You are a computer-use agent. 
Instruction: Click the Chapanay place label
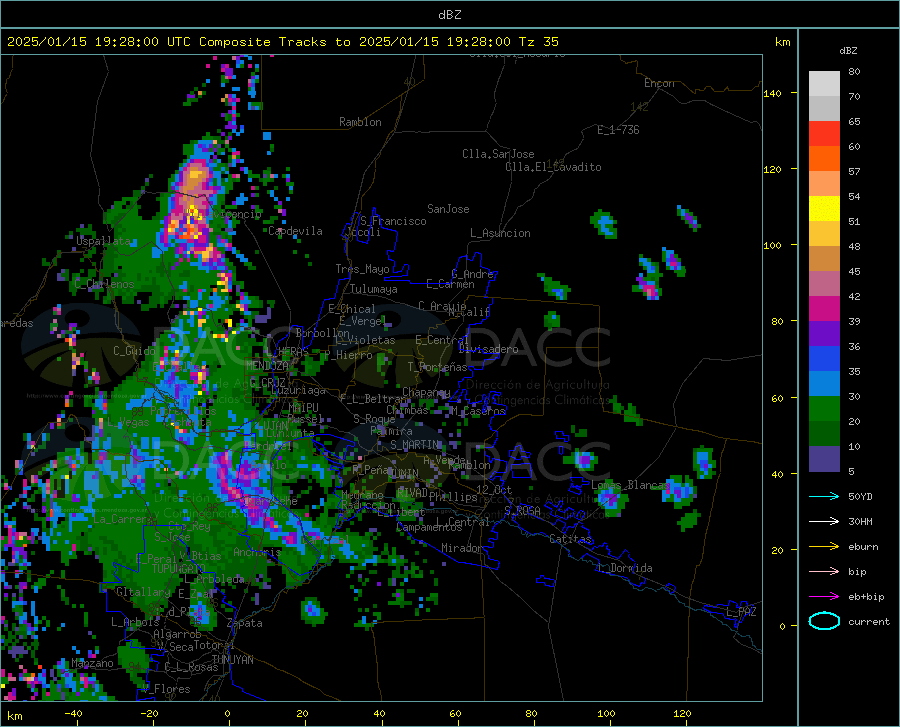point(426,392)
